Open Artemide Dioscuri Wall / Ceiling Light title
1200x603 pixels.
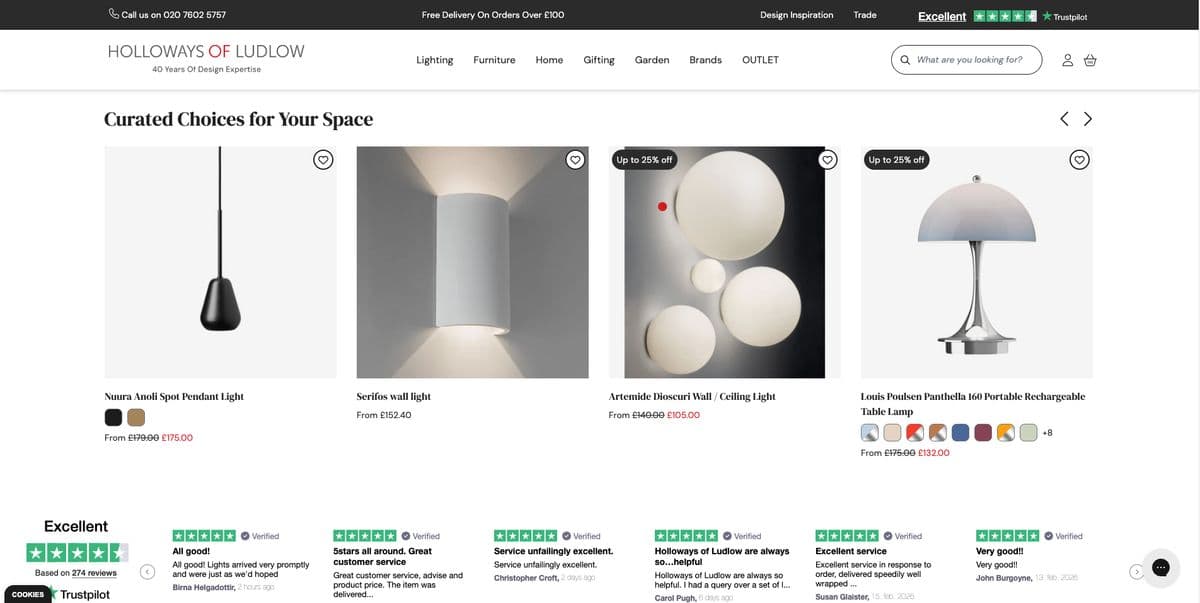pyautogui.click(x=692, y=396)
